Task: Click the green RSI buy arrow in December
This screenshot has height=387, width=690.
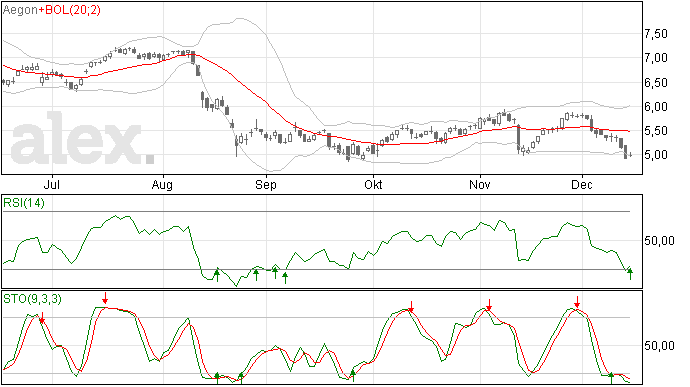Action: click(x=630, y=274)
